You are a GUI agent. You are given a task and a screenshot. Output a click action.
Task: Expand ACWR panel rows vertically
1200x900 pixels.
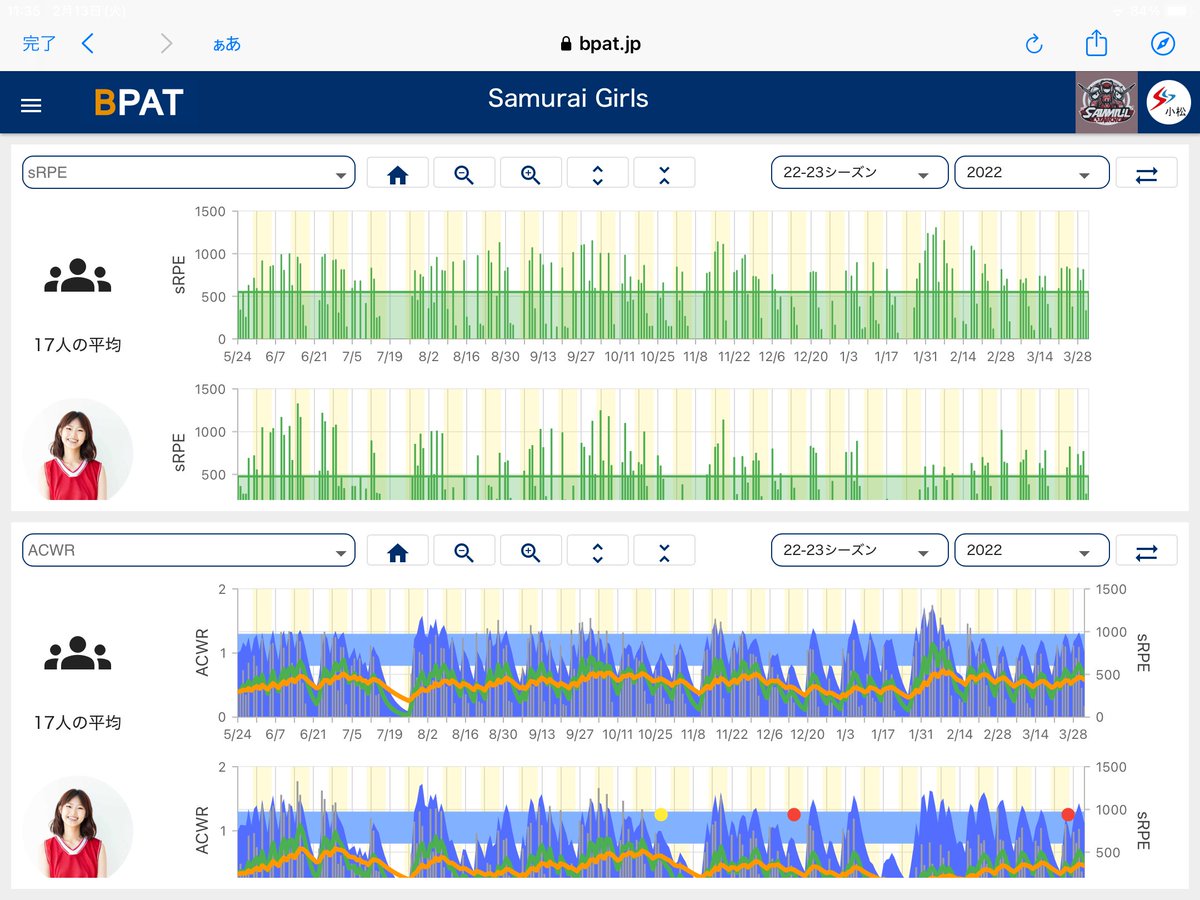[598, 551]
